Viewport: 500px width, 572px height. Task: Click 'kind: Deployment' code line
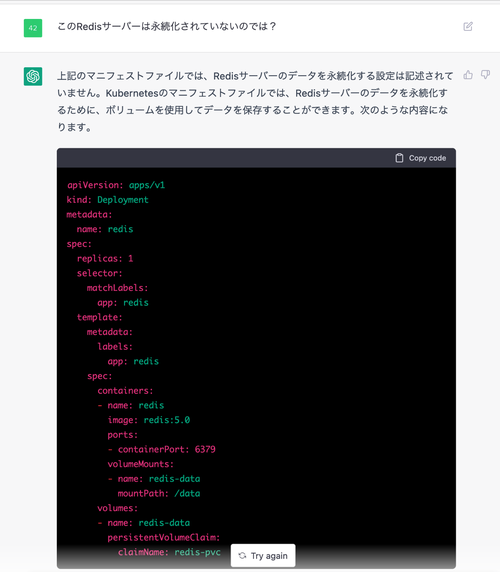pyautogui.click(x=108, y=200)
